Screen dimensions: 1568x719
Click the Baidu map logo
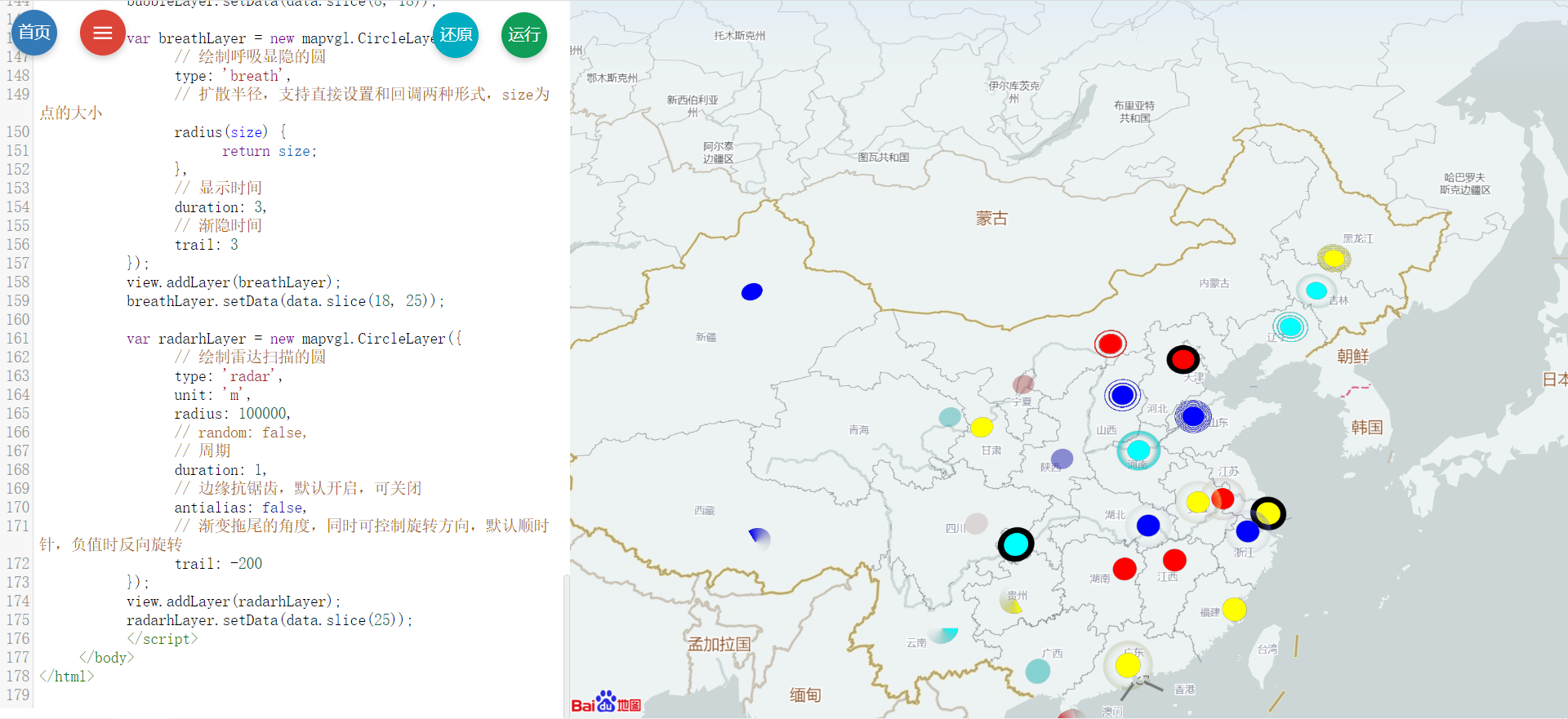(605, 702)
